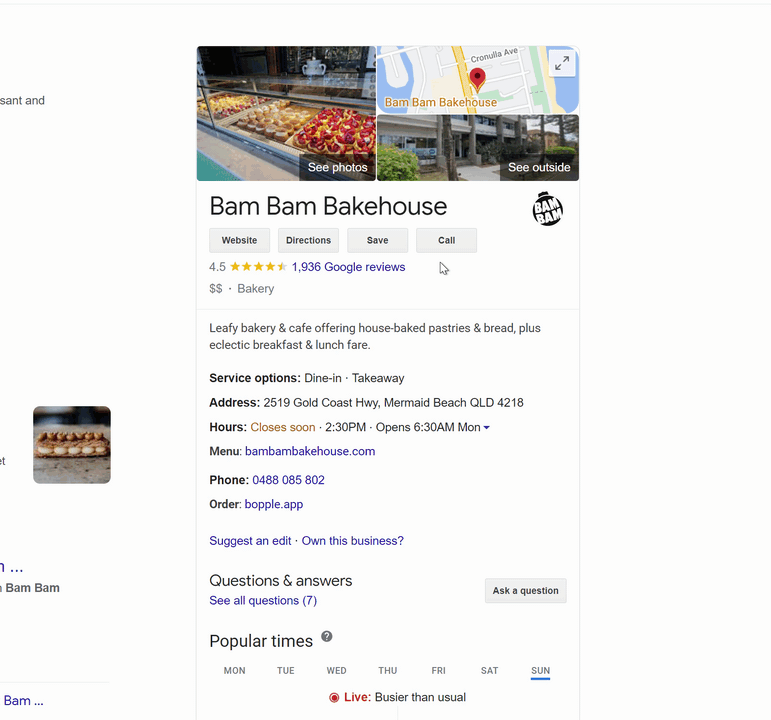Click the phone number 0488 085 802
771x720 pixels.
click(288, 480)
